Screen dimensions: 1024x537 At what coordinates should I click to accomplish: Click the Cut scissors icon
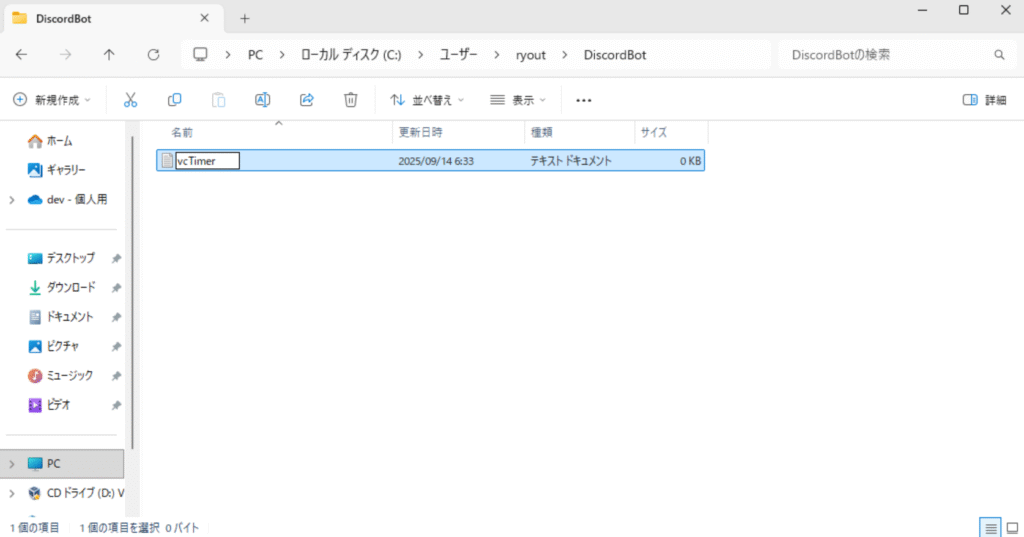coord(130,100)
